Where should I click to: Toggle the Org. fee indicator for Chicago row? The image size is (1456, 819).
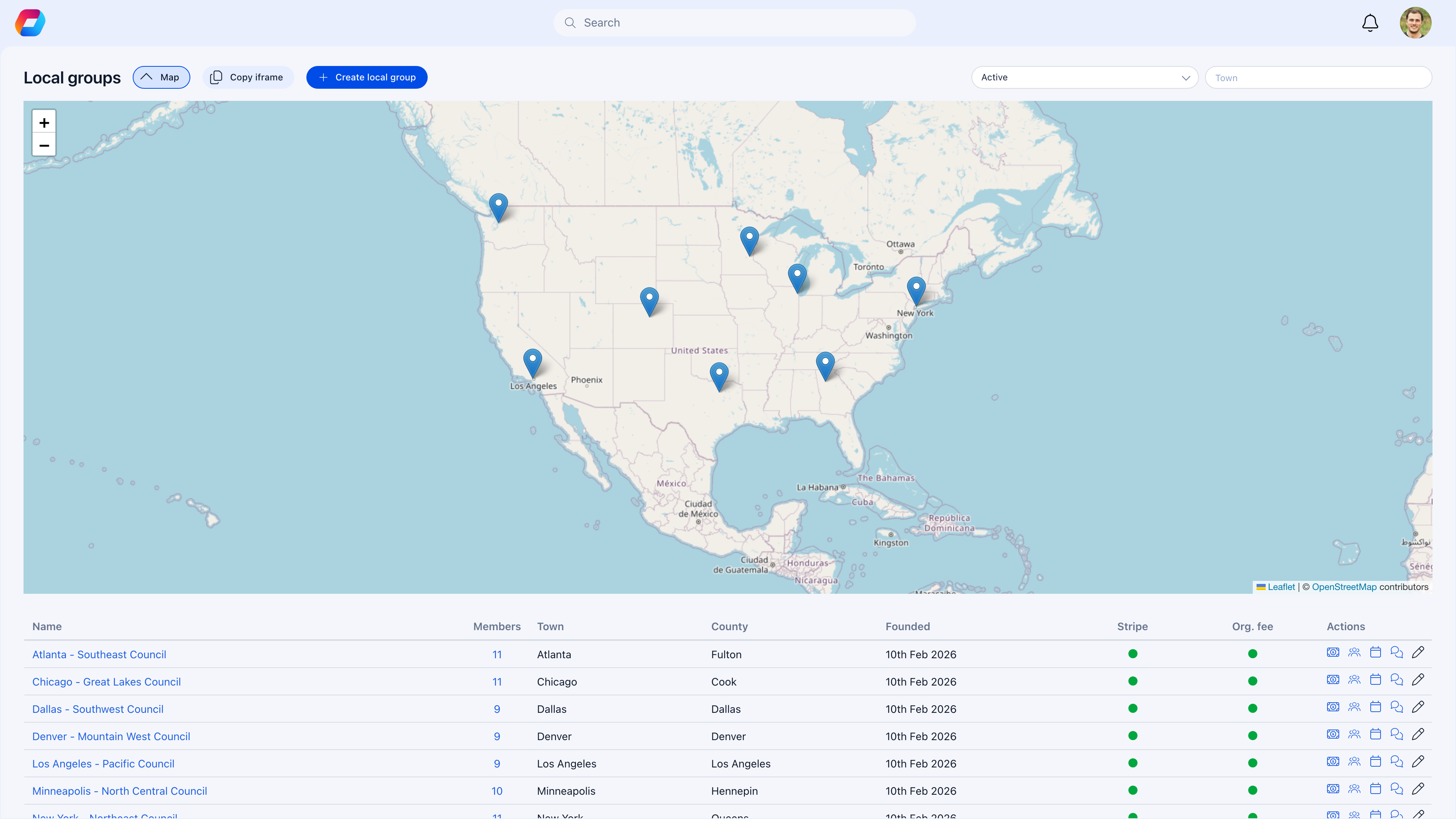tap(1252, 681)
